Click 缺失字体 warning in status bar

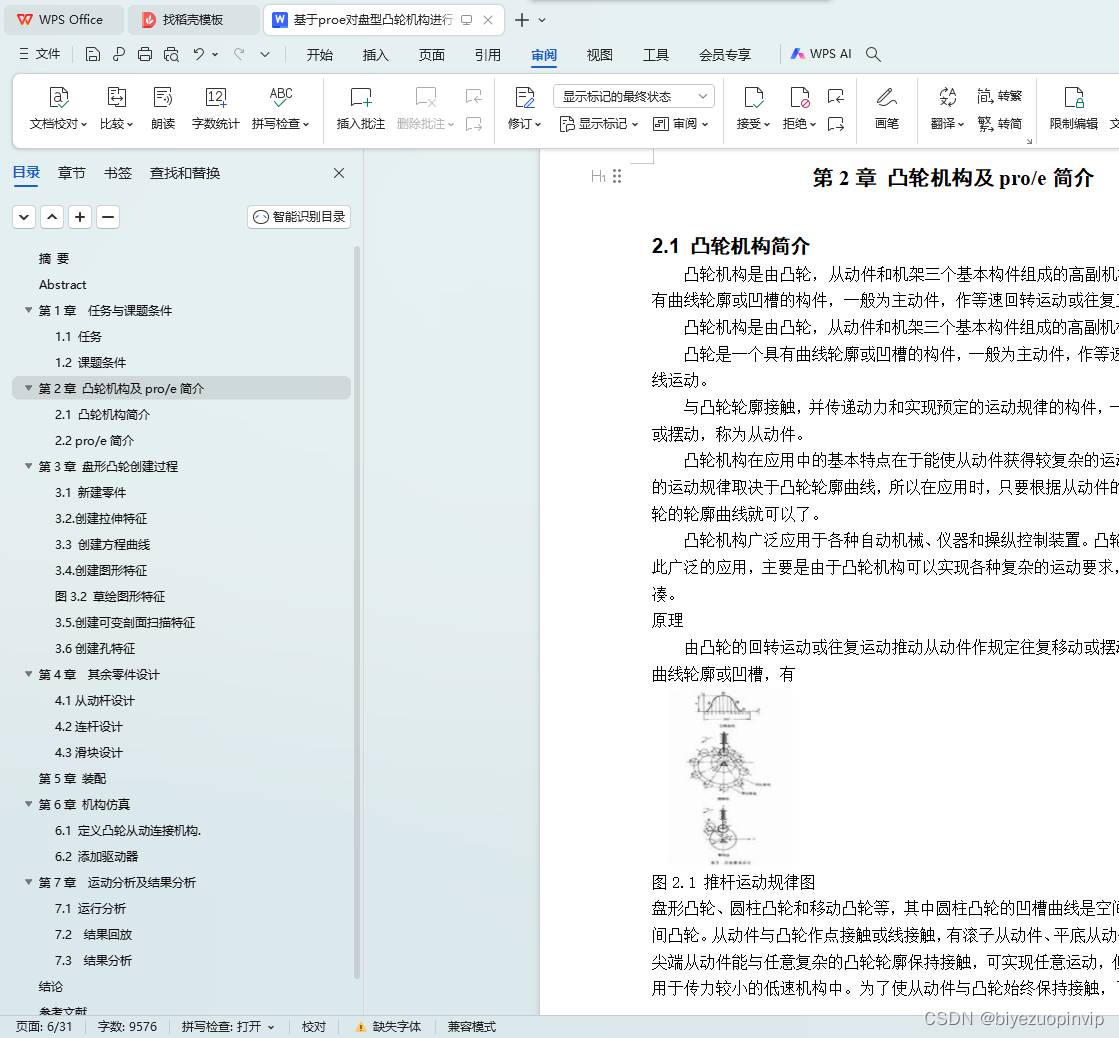389,1027
